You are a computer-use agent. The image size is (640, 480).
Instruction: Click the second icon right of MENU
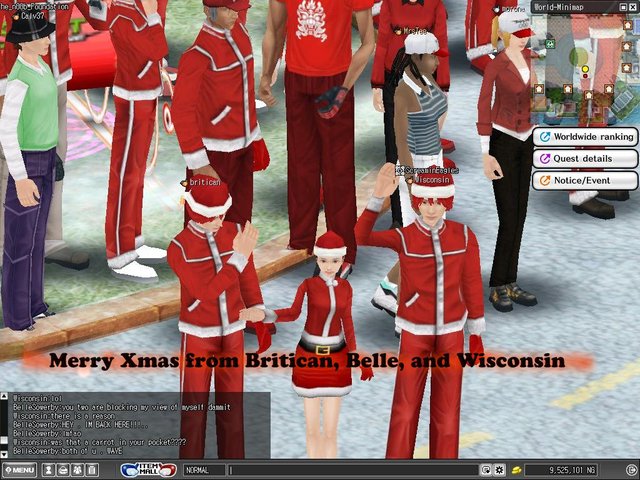click(63, 470)
